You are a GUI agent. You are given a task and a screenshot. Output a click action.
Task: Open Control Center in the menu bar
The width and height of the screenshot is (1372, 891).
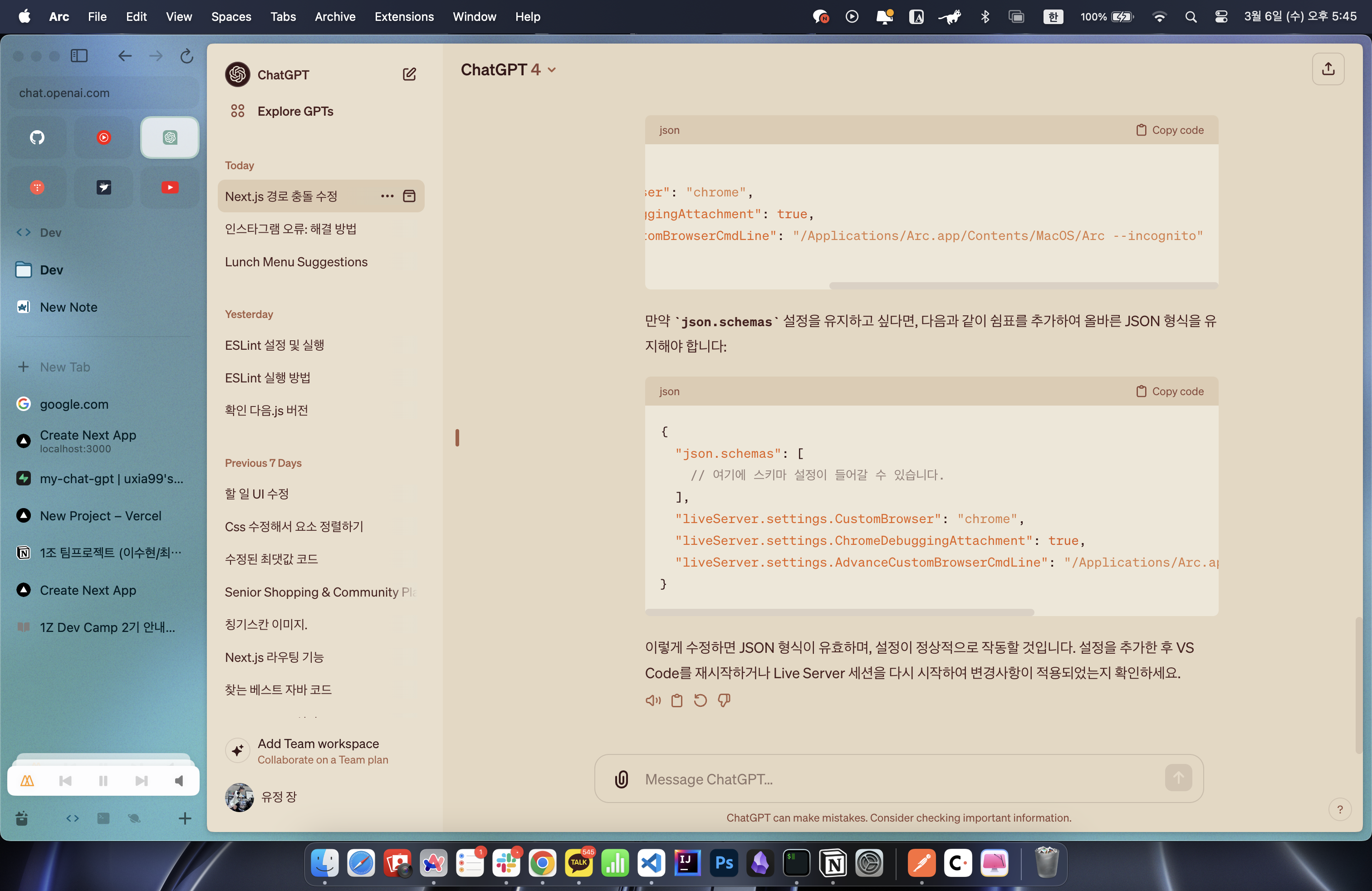1221,17
